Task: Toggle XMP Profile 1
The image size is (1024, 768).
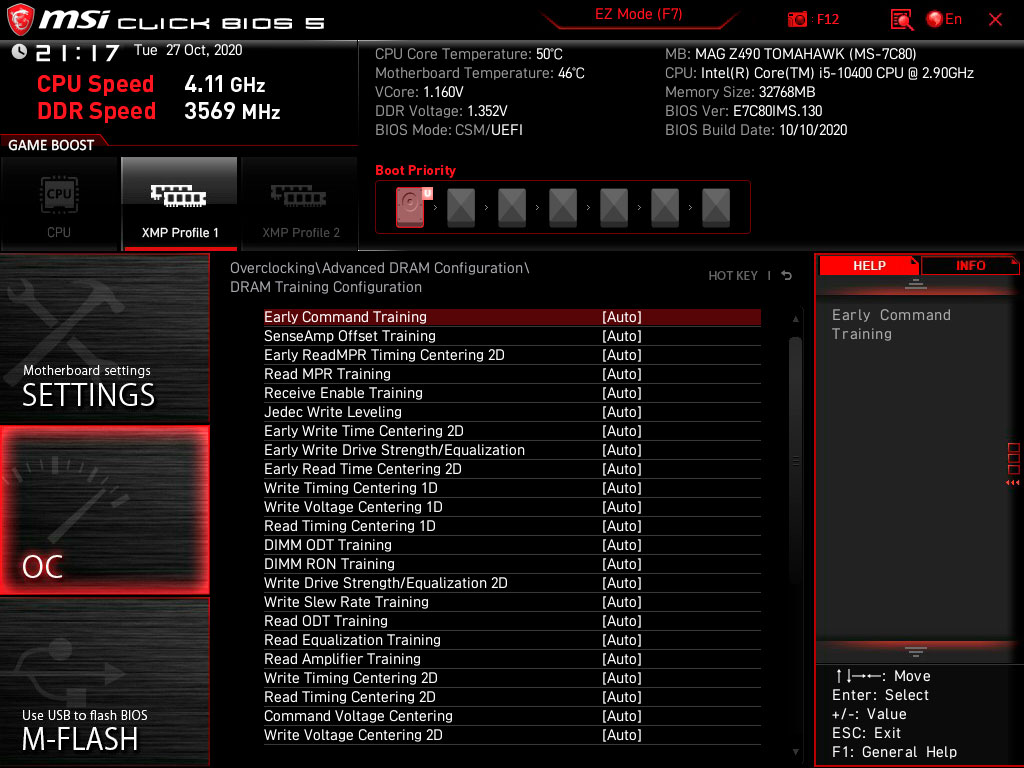Action: 180,204
